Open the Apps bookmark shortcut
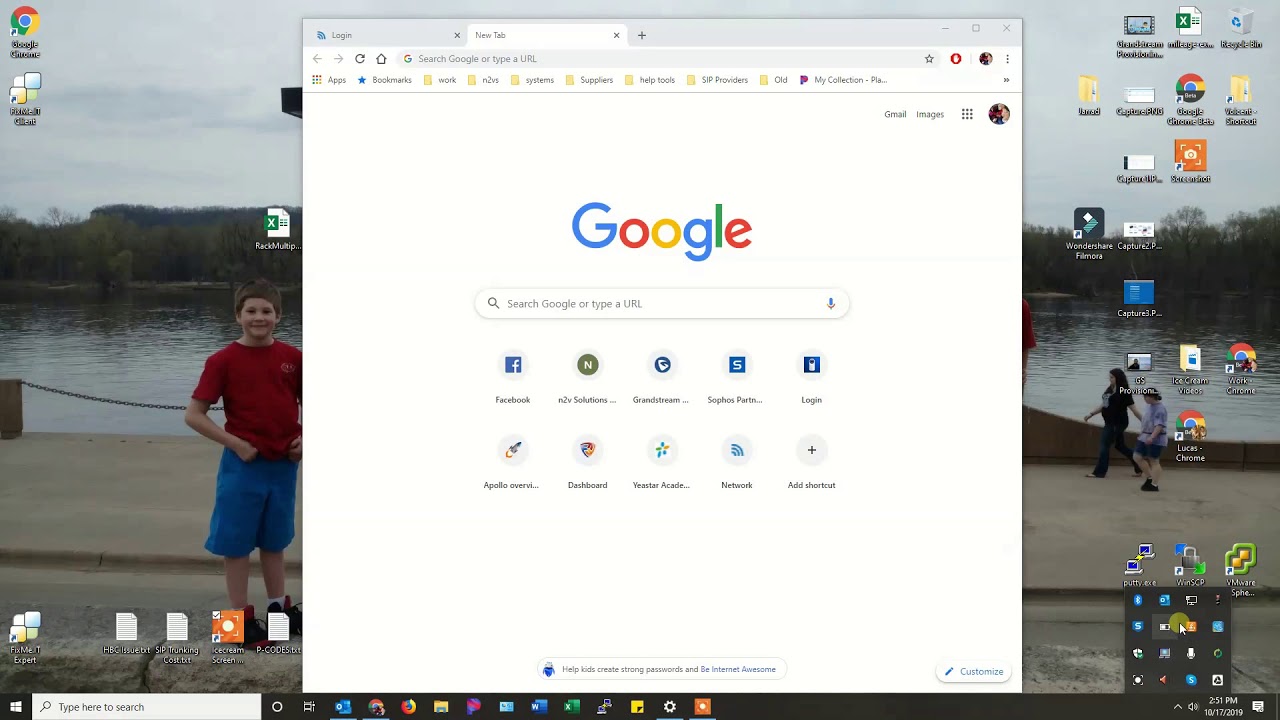Image resolution: width=1280 pixels, height=720 pixels. [329, 80]
